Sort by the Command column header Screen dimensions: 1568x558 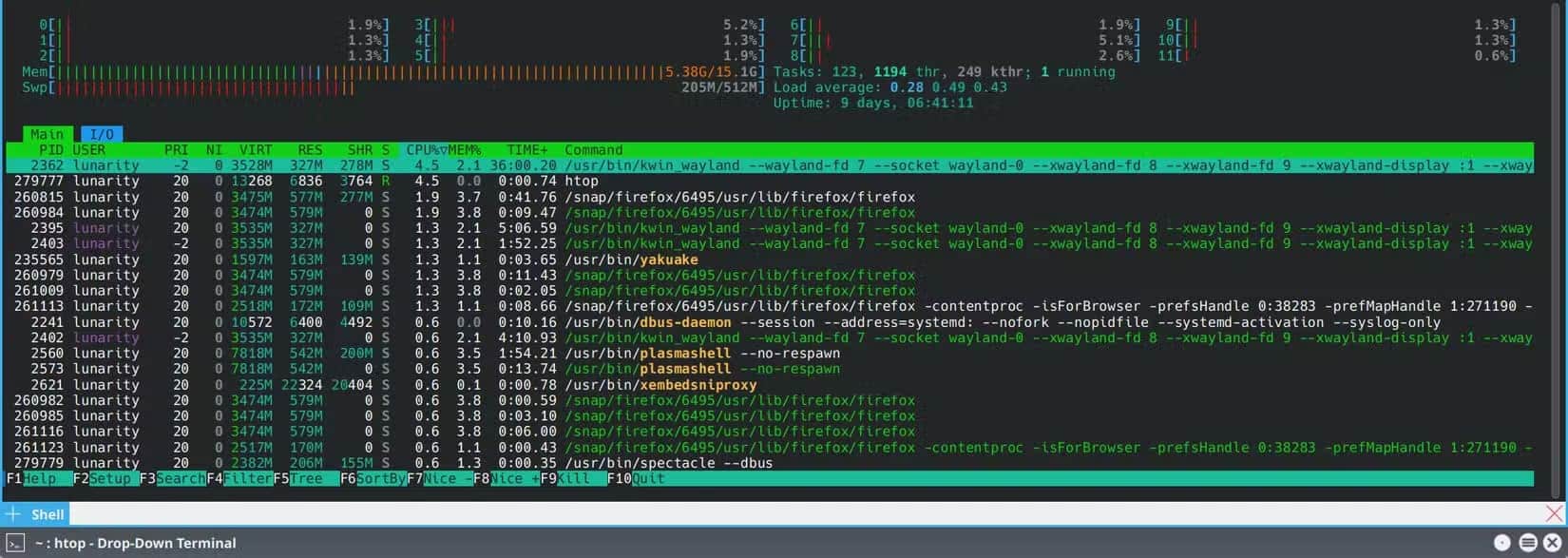coord(594,149)
